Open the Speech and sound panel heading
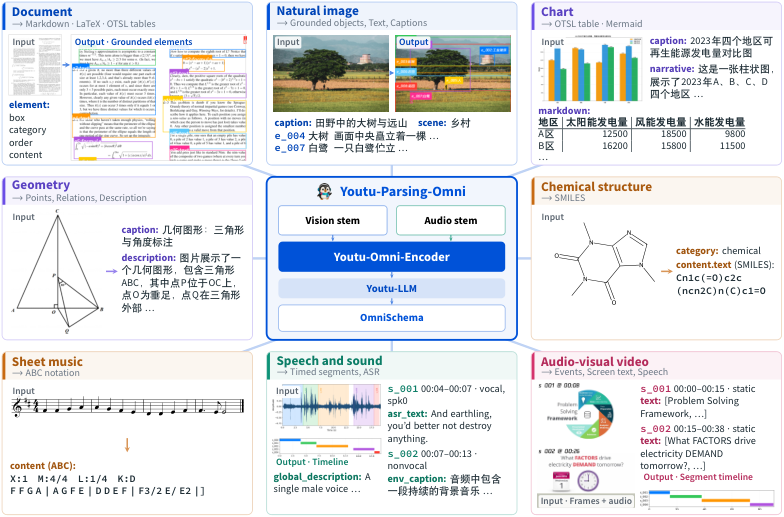 click(x=330, y=360)
